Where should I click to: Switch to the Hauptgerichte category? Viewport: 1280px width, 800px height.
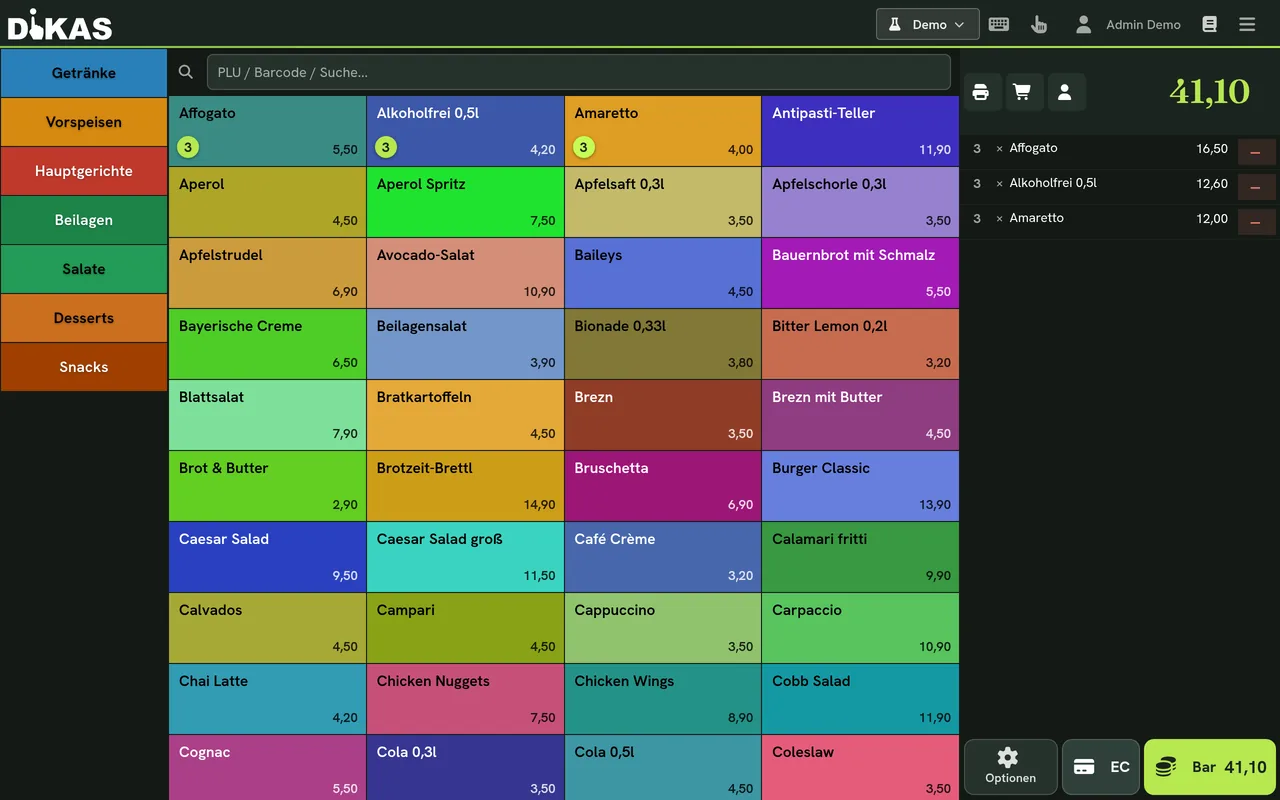[x=84, y=171]
